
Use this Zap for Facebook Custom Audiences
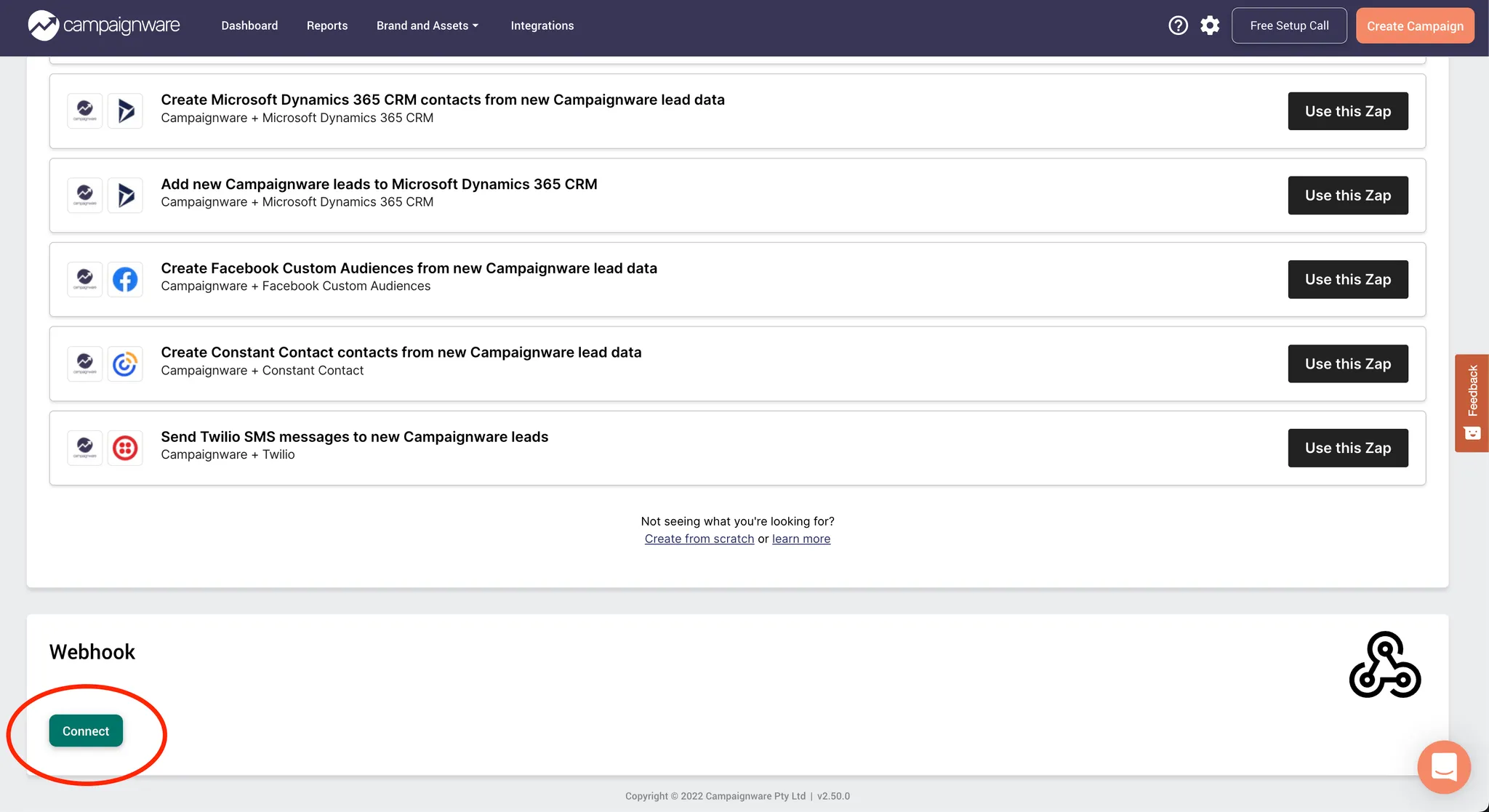click(1348, 280)
